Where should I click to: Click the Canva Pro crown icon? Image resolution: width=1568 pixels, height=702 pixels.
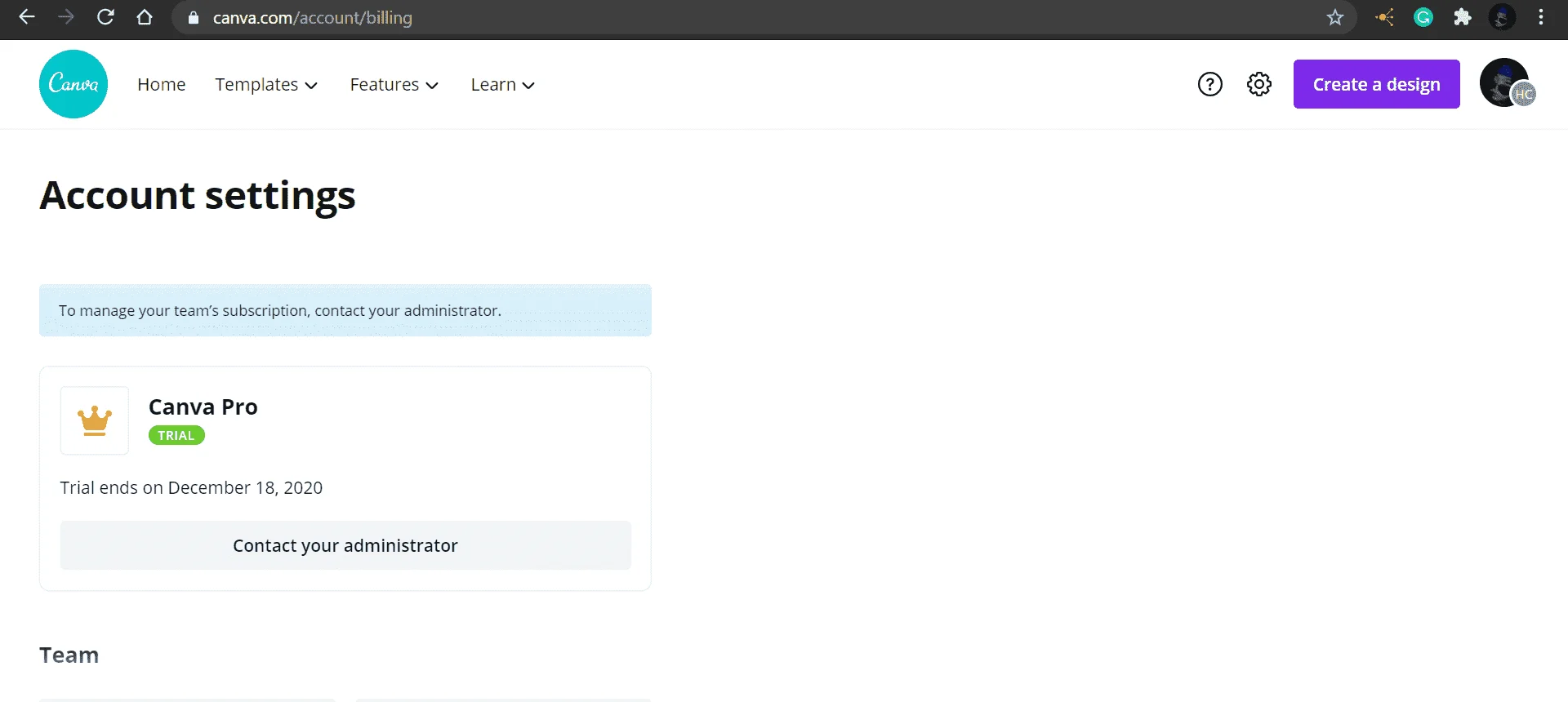pos(95,420)
